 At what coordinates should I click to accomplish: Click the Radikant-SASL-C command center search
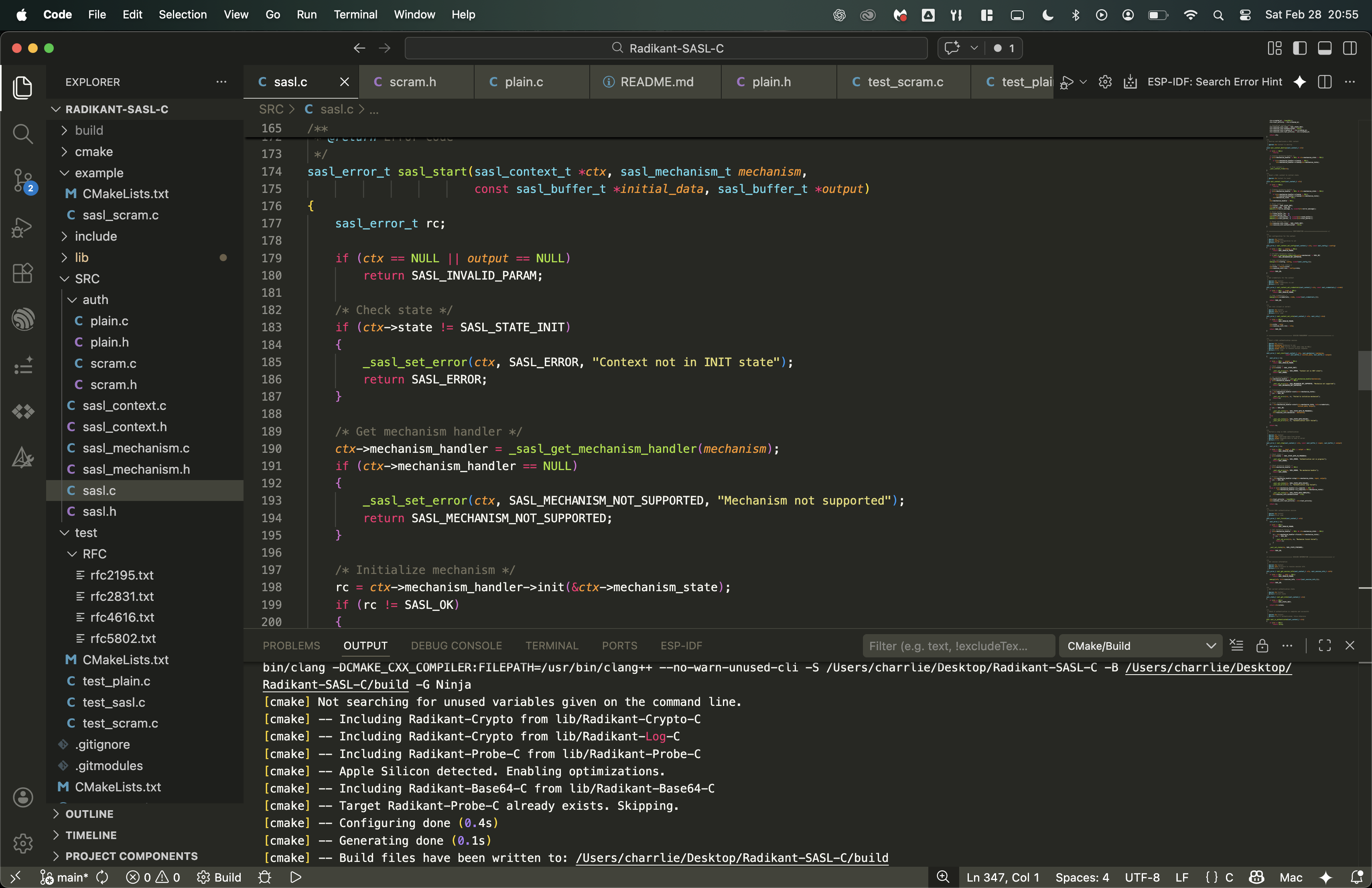pyautogui.click(x=666, y=48)
